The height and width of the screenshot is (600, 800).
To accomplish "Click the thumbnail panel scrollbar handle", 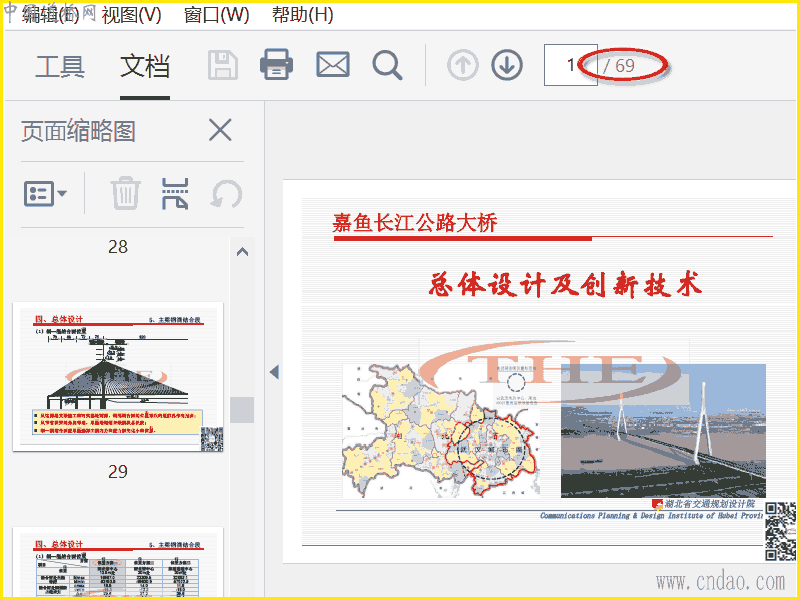I will [242, 410].
